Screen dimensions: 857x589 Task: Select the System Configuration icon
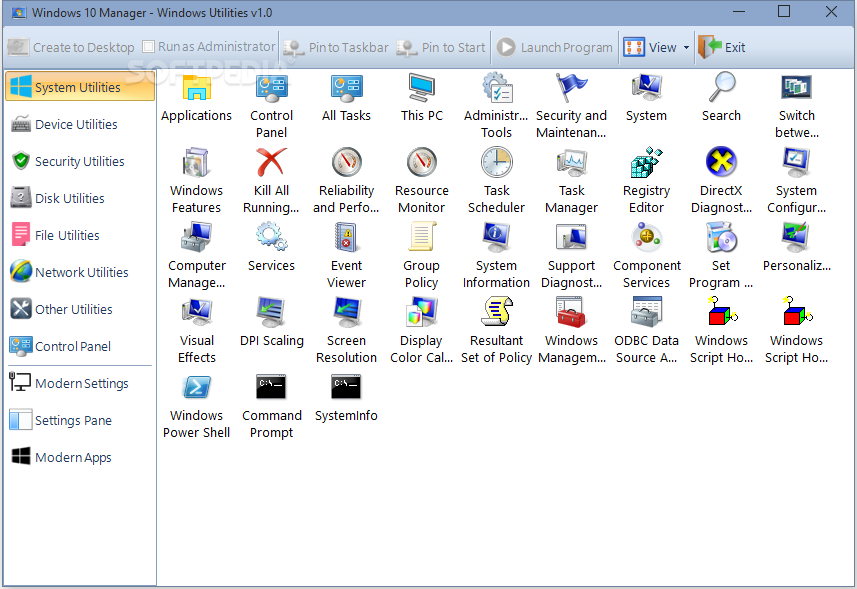[796, 162]
